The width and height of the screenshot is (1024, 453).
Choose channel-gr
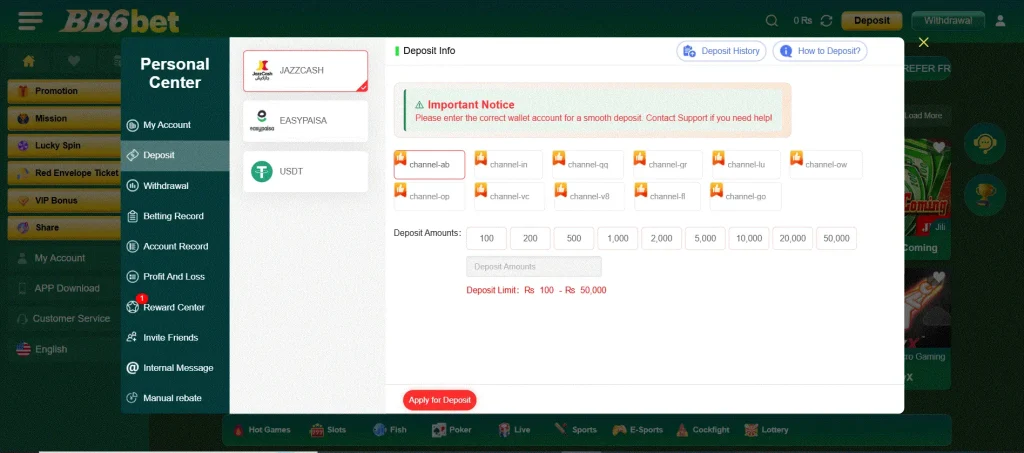point(667,164)
